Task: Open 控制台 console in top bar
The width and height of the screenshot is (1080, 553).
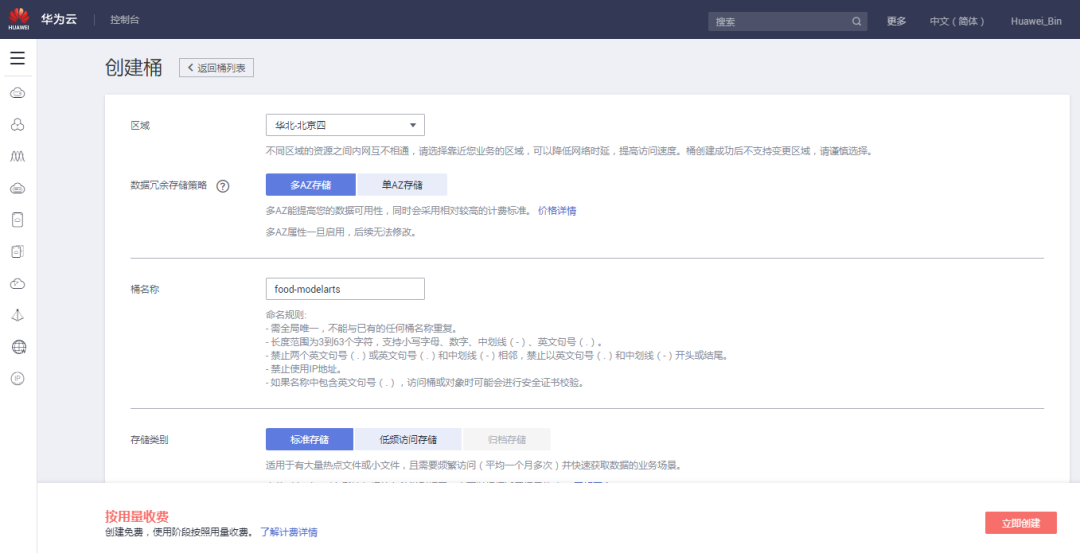Action: [x=125, y=20]
